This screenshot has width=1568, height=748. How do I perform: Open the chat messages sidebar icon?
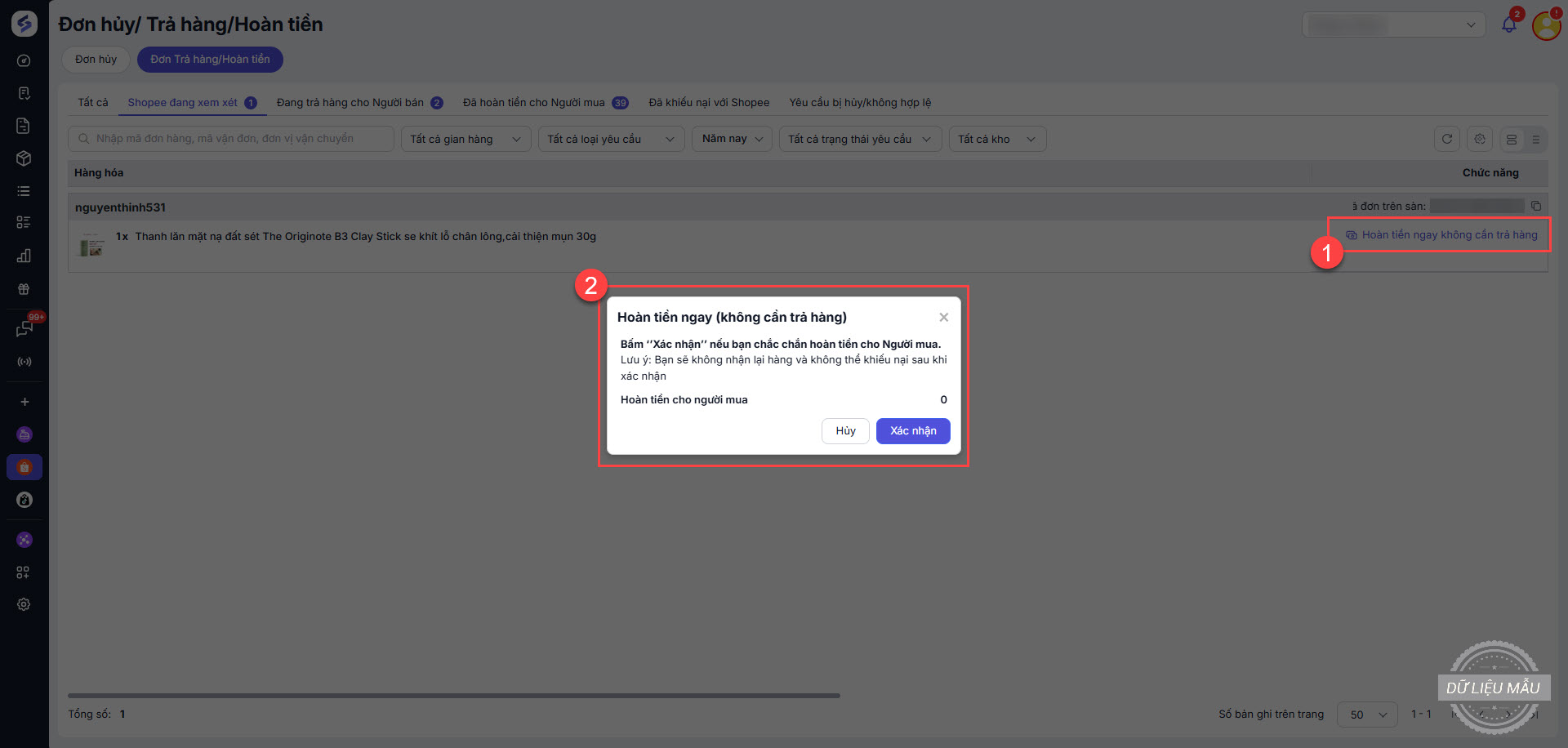point(24,329)
